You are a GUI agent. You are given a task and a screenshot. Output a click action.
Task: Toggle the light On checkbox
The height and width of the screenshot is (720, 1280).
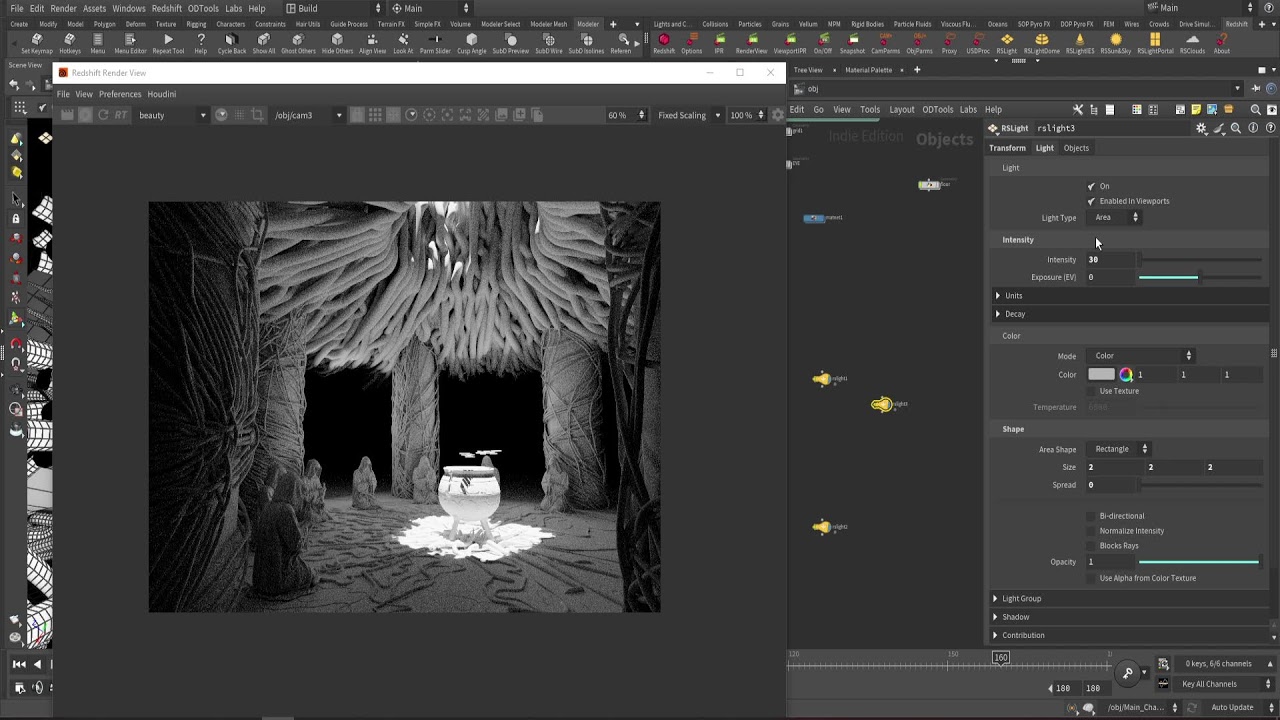coord(1091,186)
